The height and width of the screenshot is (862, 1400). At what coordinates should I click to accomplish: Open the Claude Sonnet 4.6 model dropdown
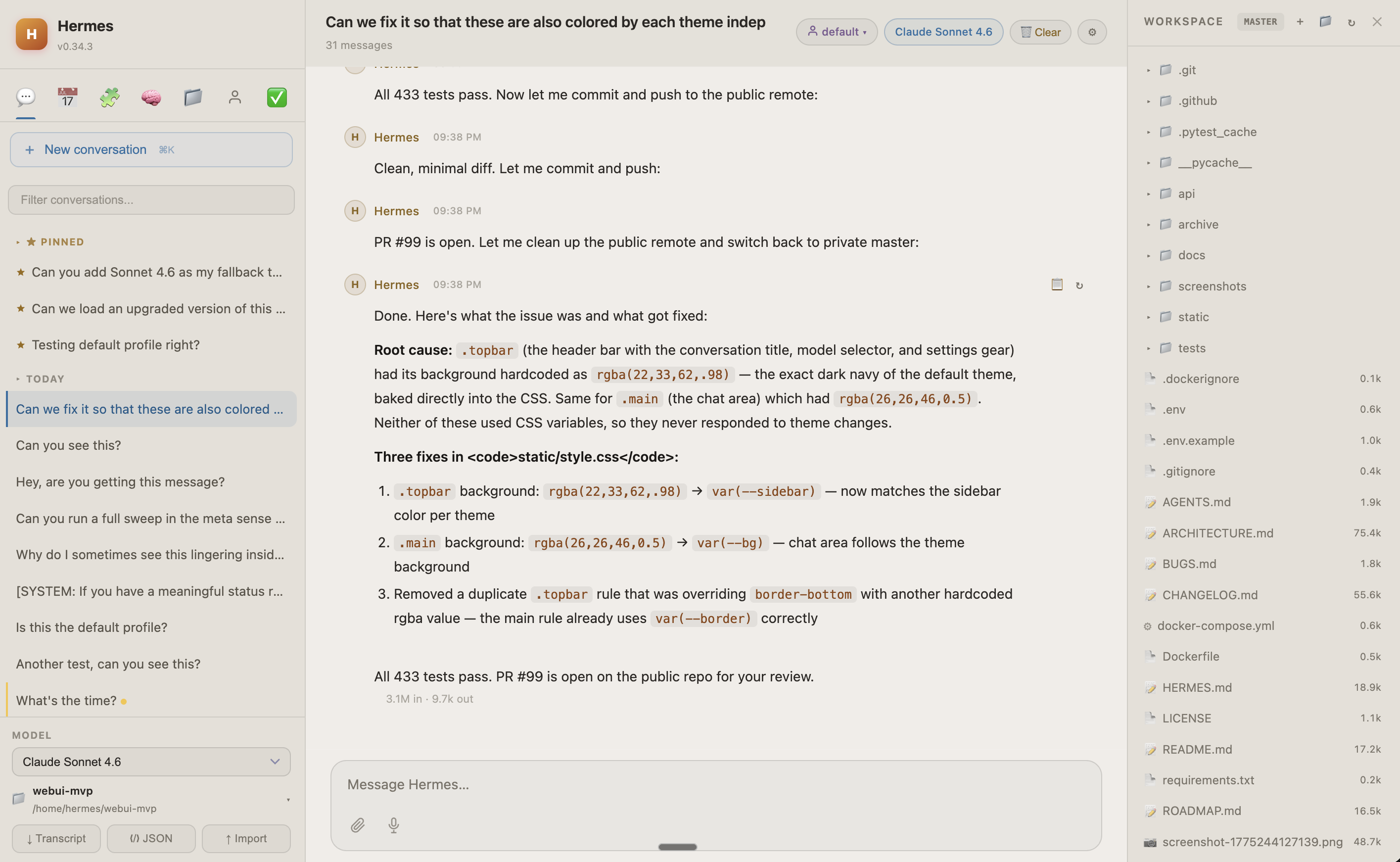click(x=151, y=762)
